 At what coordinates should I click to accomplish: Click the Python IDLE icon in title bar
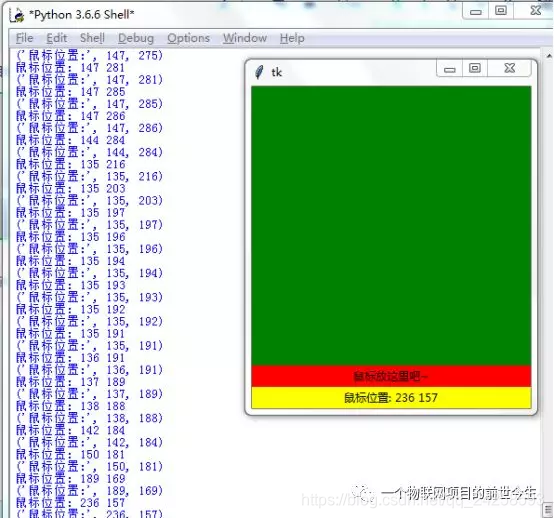coord(18,15)
